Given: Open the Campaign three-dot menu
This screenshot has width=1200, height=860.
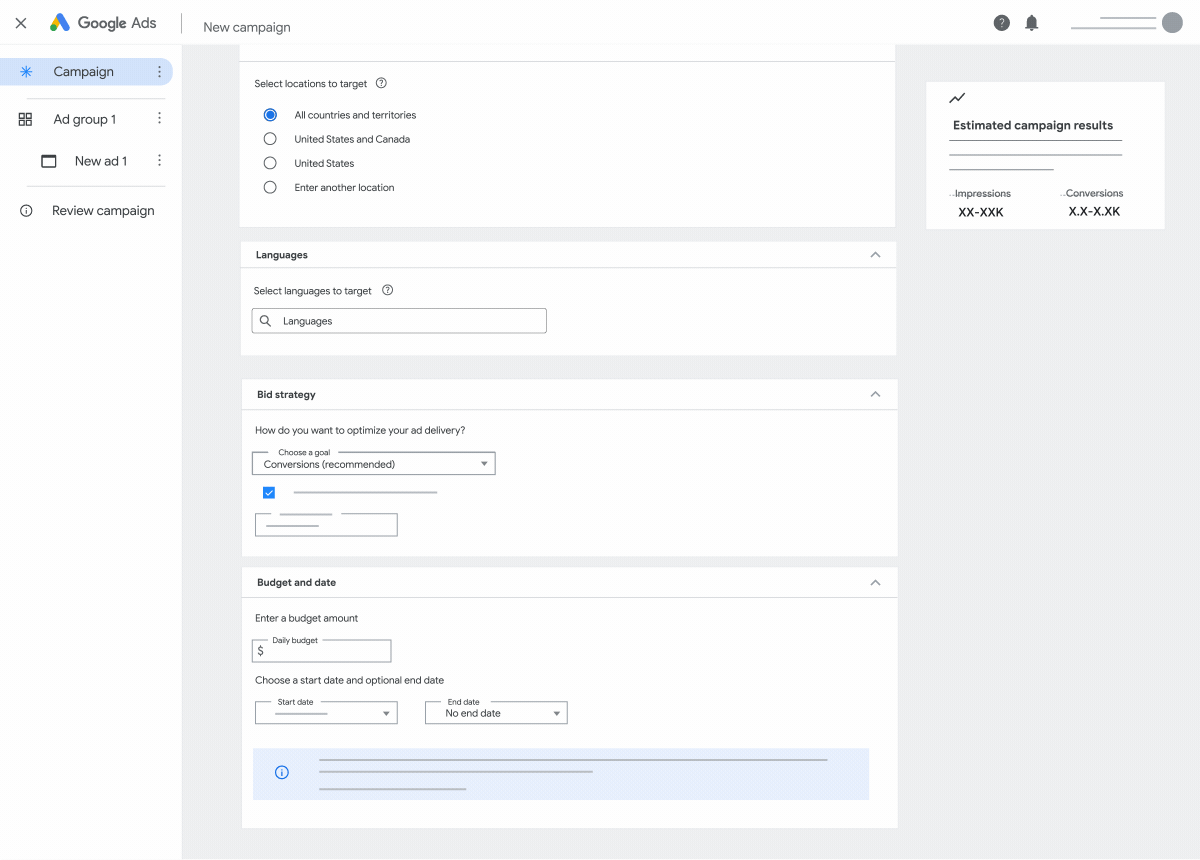Looking at the screenshot, I should pyautogui.click(x=158, y=71).
